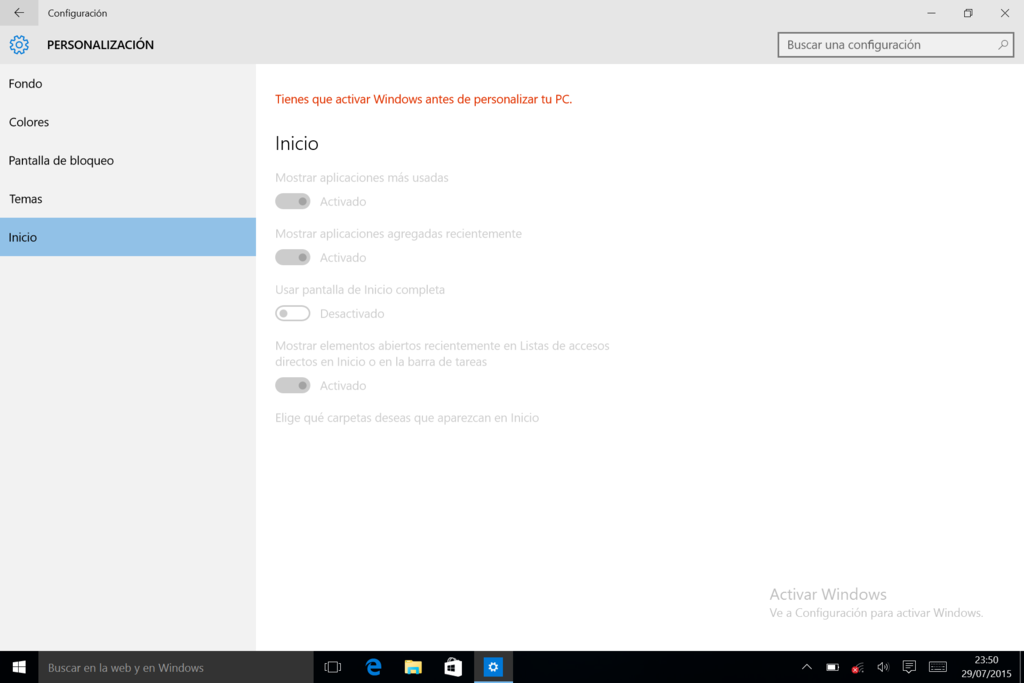
Task: Click the back arrow in Configuración
Action: 19,13
